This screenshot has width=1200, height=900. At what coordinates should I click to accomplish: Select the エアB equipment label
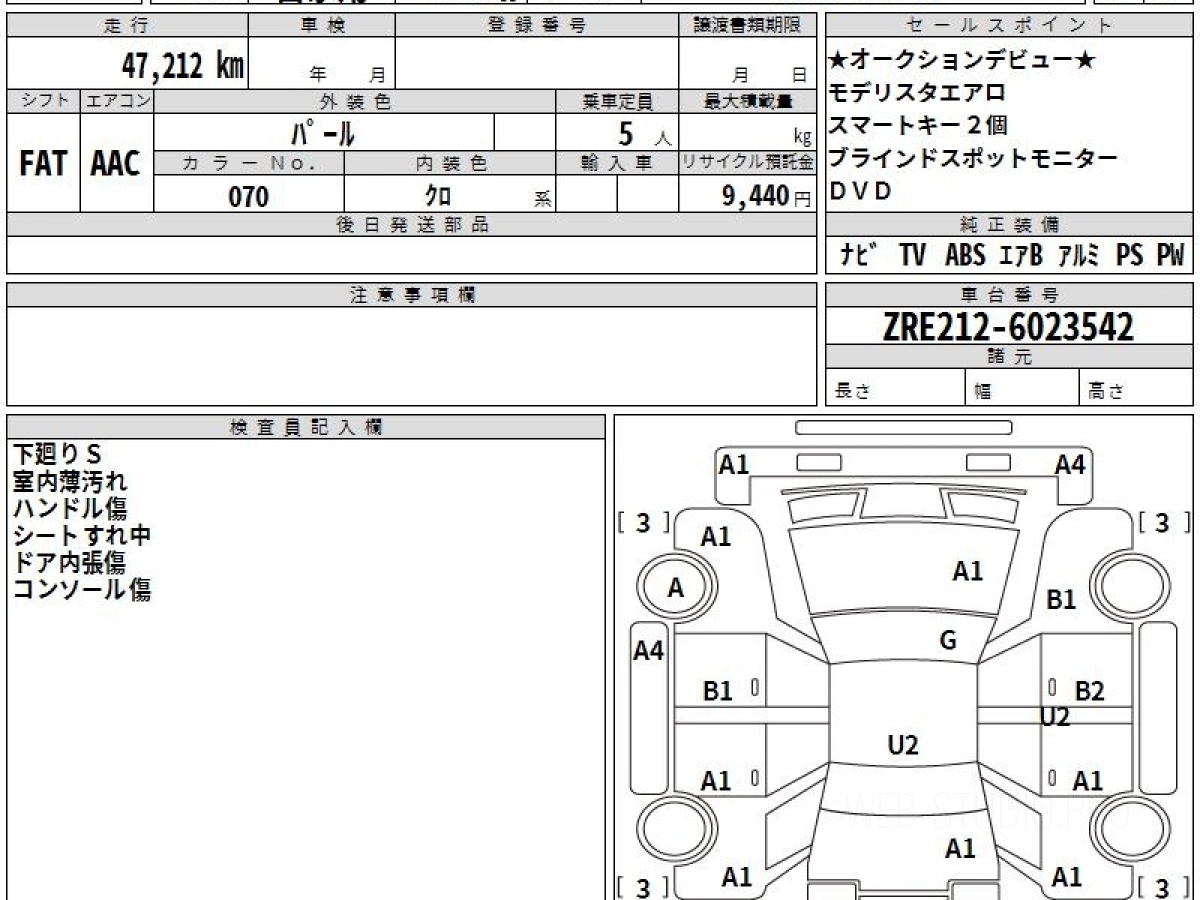(1021, 255)
